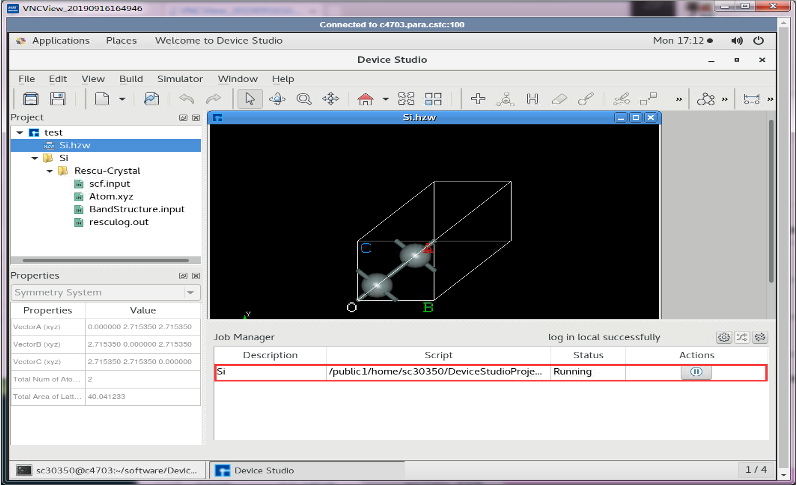Select the pan/move view tool
This screenshot has height=485, width=797.
tap(330, 99)
